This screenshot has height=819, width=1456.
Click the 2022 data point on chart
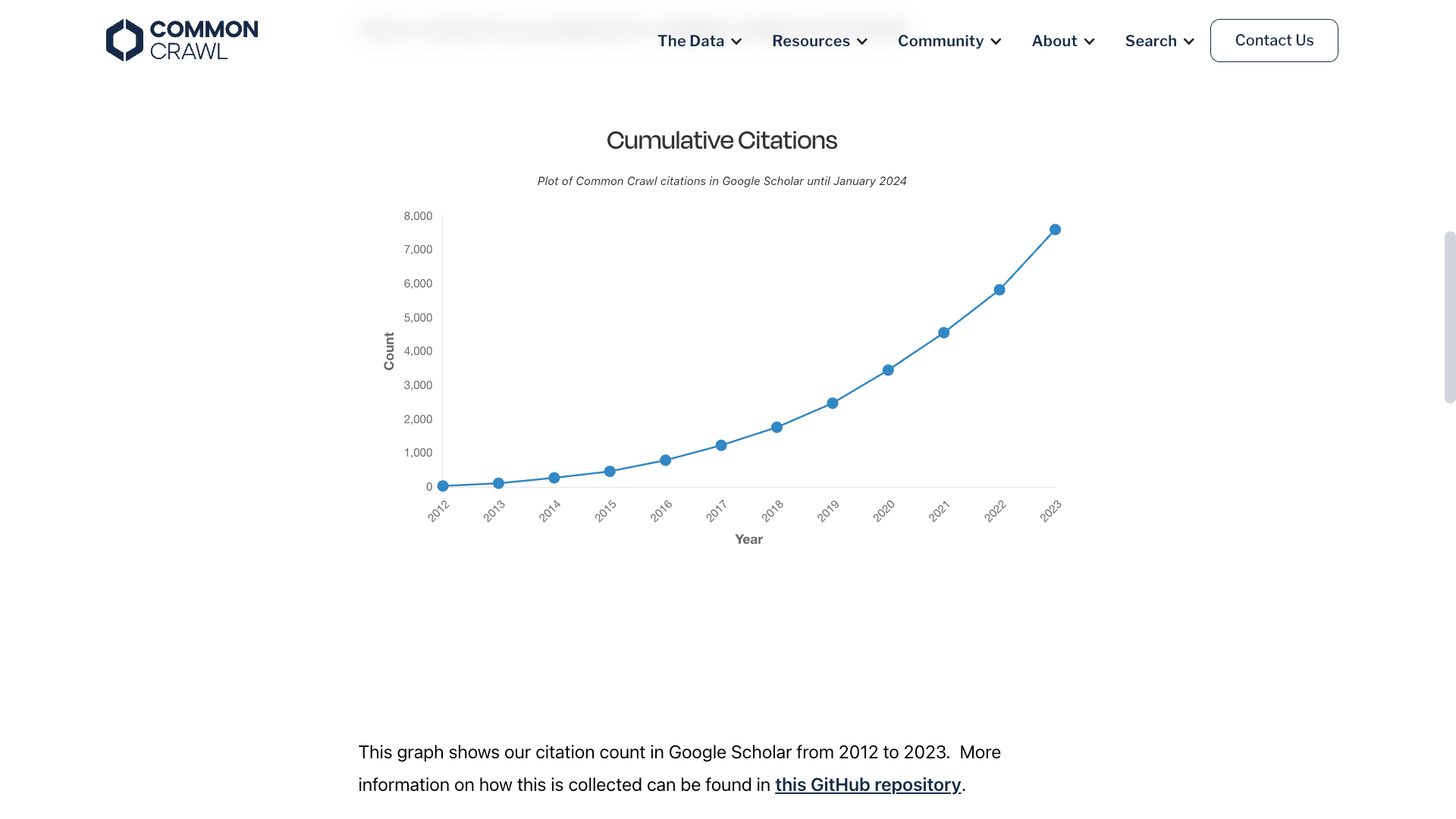(x=998, y=289)
